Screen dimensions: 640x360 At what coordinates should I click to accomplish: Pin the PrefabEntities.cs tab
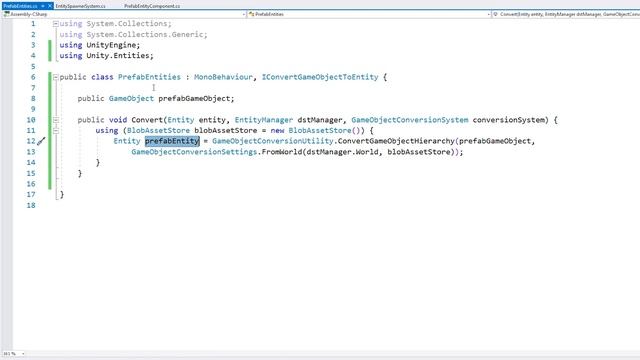pyautogui.click(x=43, y=6)
